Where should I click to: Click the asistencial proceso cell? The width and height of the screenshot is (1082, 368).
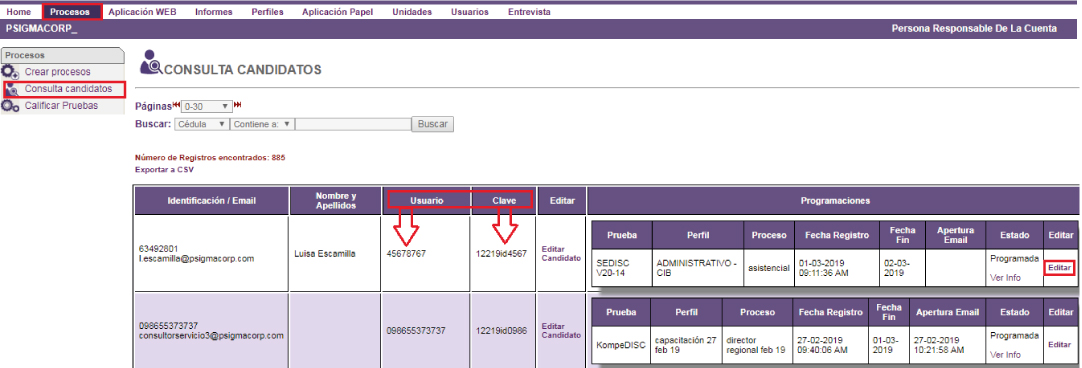769,268
